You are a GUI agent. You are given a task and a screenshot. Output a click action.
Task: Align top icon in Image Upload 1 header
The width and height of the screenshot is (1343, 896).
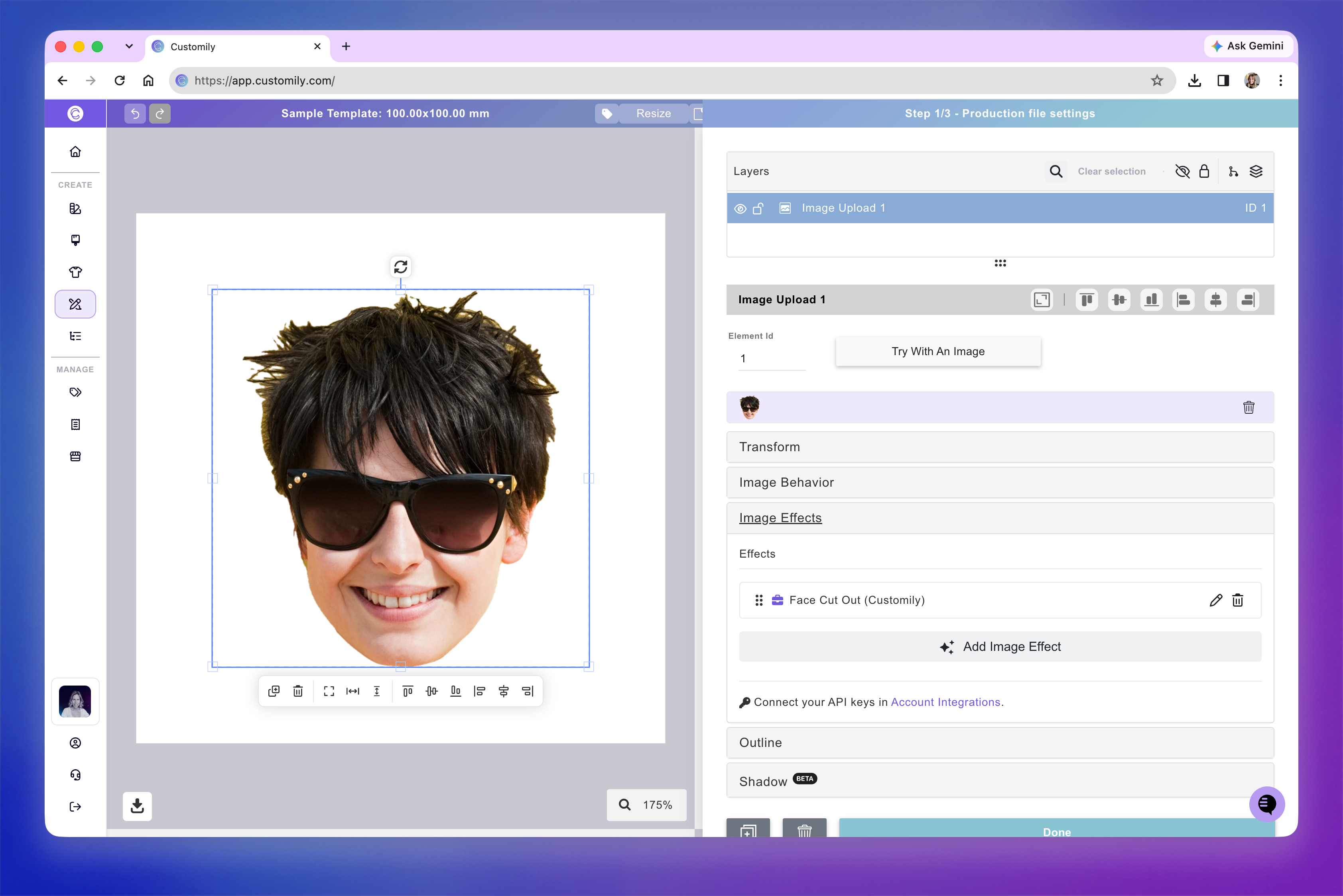[1087, 300]
